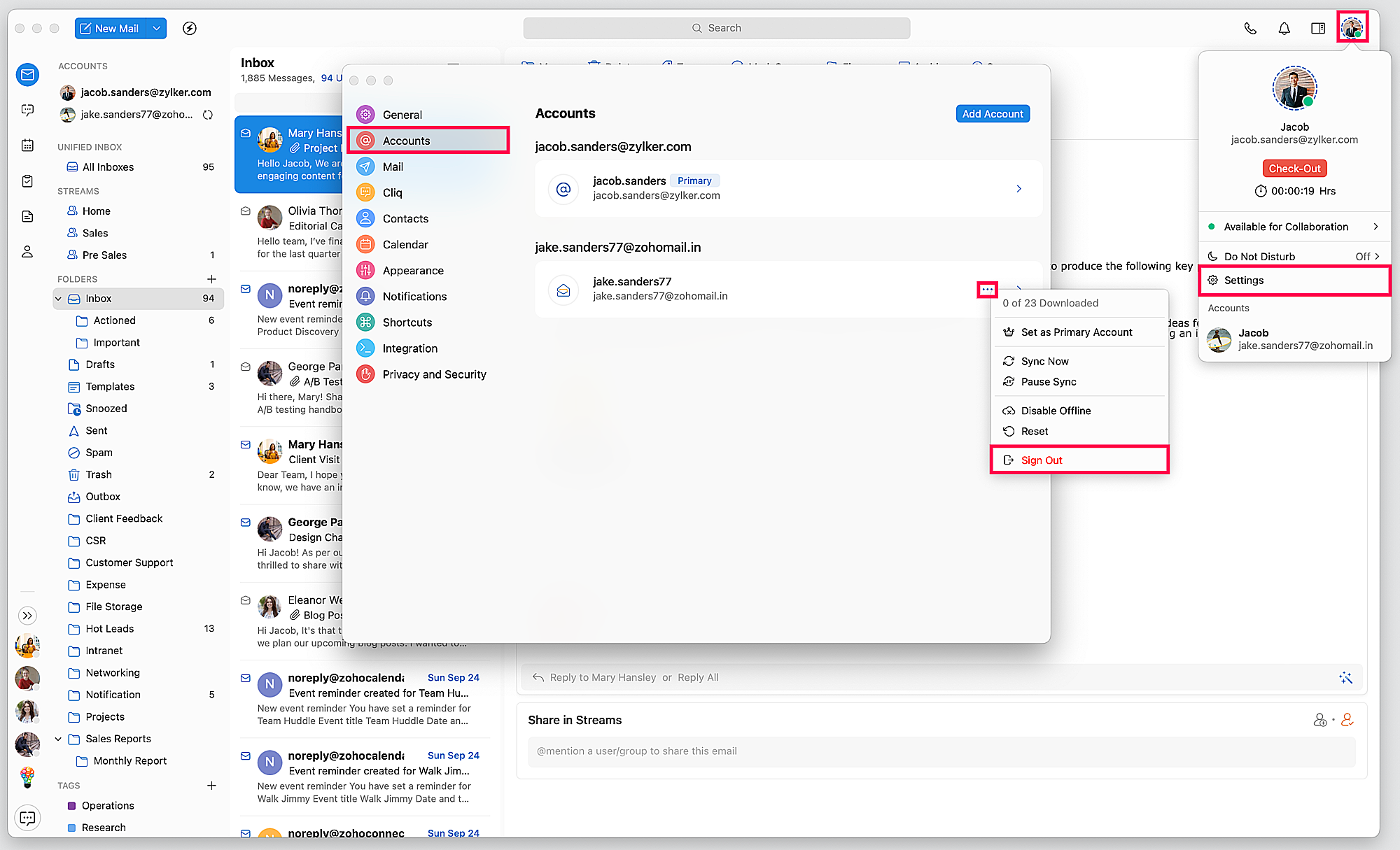Image resolution: width=1400 pixels, height=850 pixels.
Task: Open the Calendar app in left rail
Action: 27,146
